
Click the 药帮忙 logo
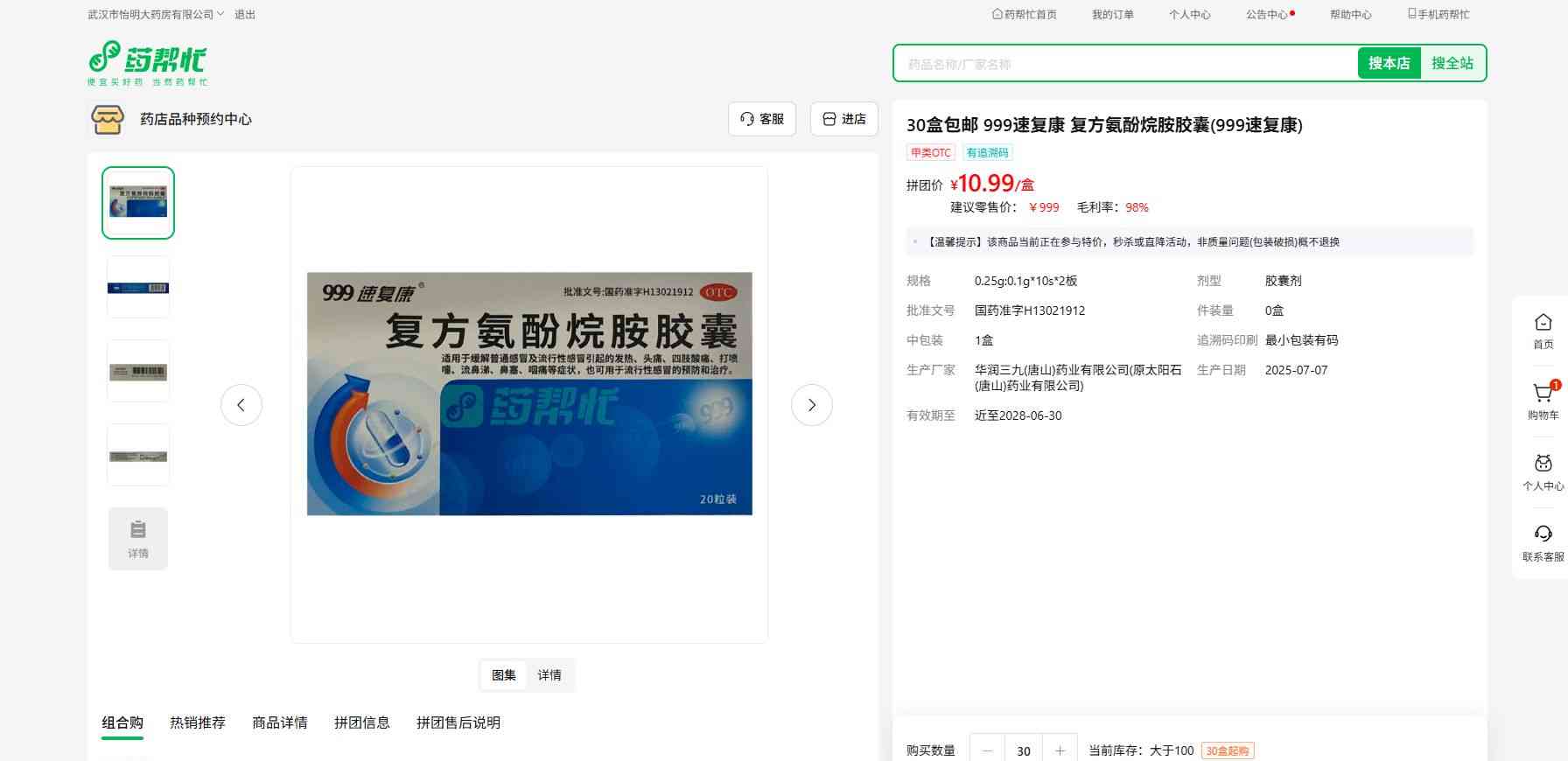coord(147,63)
